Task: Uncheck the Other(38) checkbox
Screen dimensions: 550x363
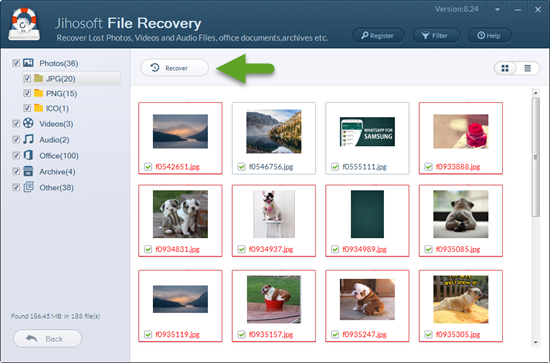Action: tap(16, 187)
